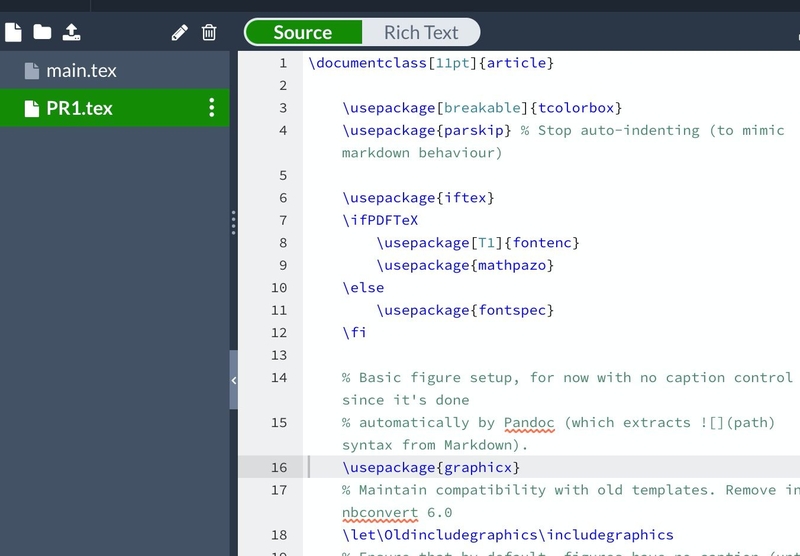Select PR1.tex in file tree
Viewport: 800px width, 556px height.
point(115,108)
